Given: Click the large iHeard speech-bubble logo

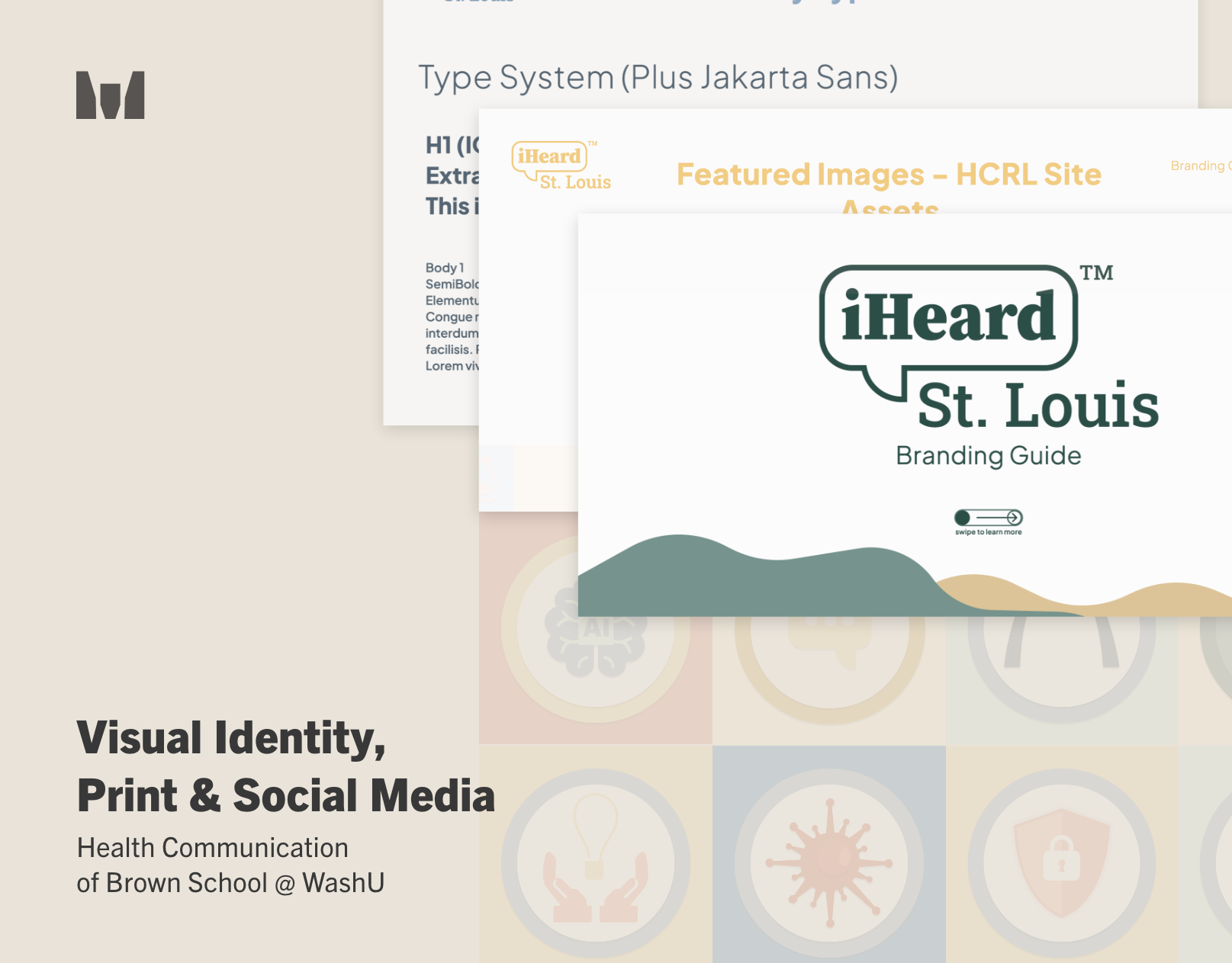Looking at the screenshot, I should [x=948, y=332].
